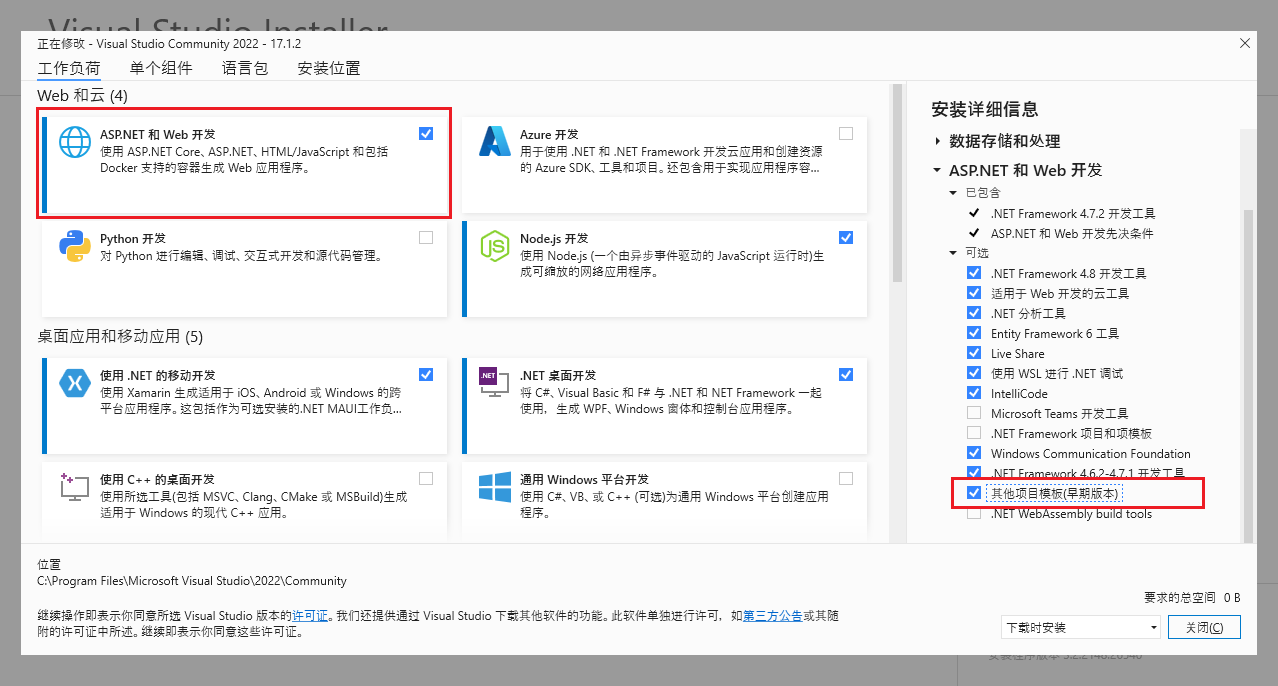Switch to the 安装位置 tab
The image size is (1278, 686).
pos(329,68)
